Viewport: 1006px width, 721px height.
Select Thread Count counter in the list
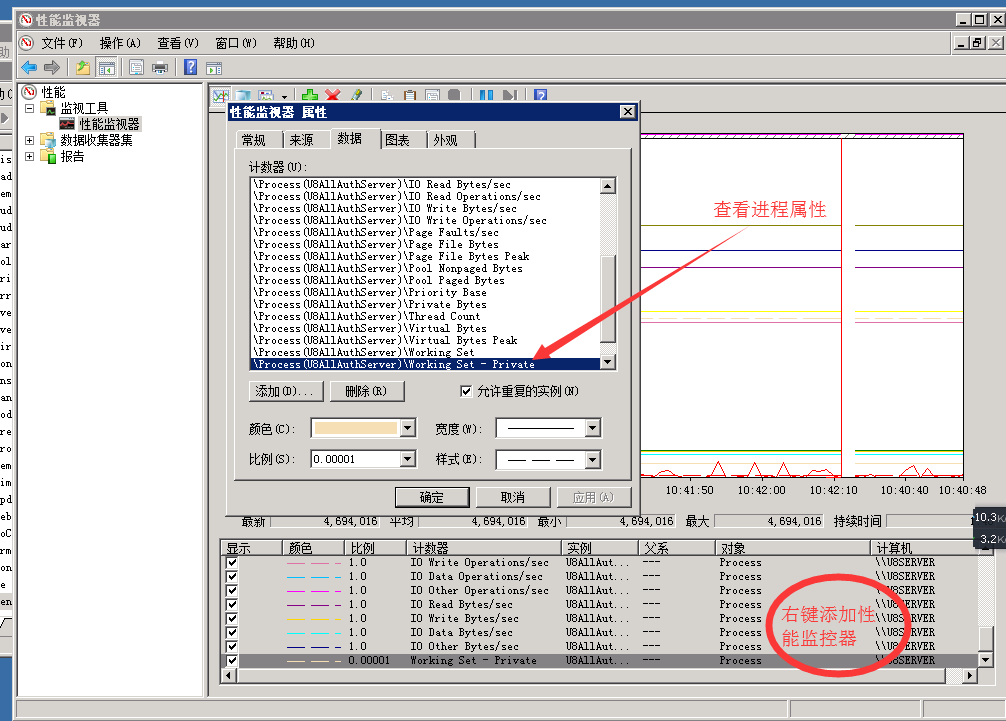pyautogui.click(x=367, y=316)
